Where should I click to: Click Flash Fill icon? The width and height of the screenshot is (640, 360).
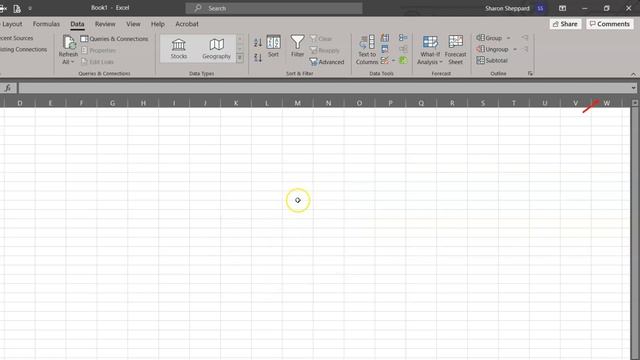point(384,38)
